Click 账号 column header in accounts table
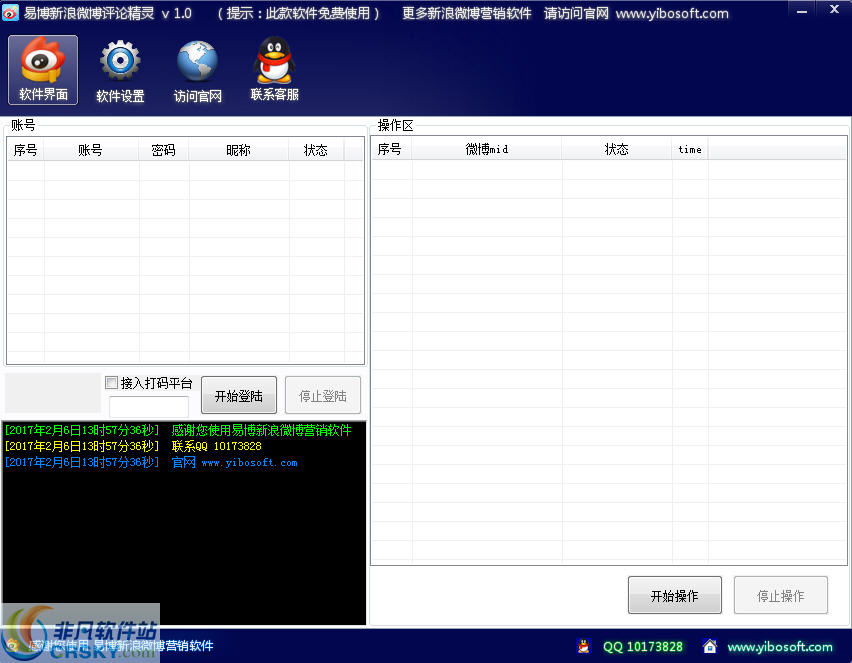The width and height of the screenshot is (852, 663). pos(91,150)
